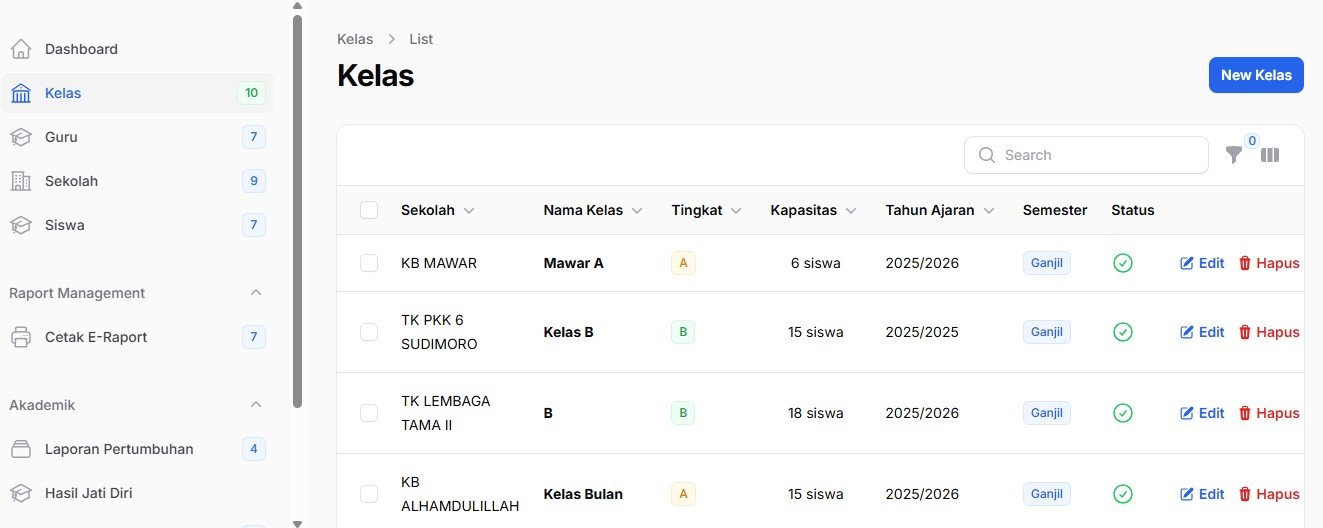Viewport: 1323px width, 528px height.
Task: Collapse the Raport Management sidebar group
Action: click(x=255, y=293)
